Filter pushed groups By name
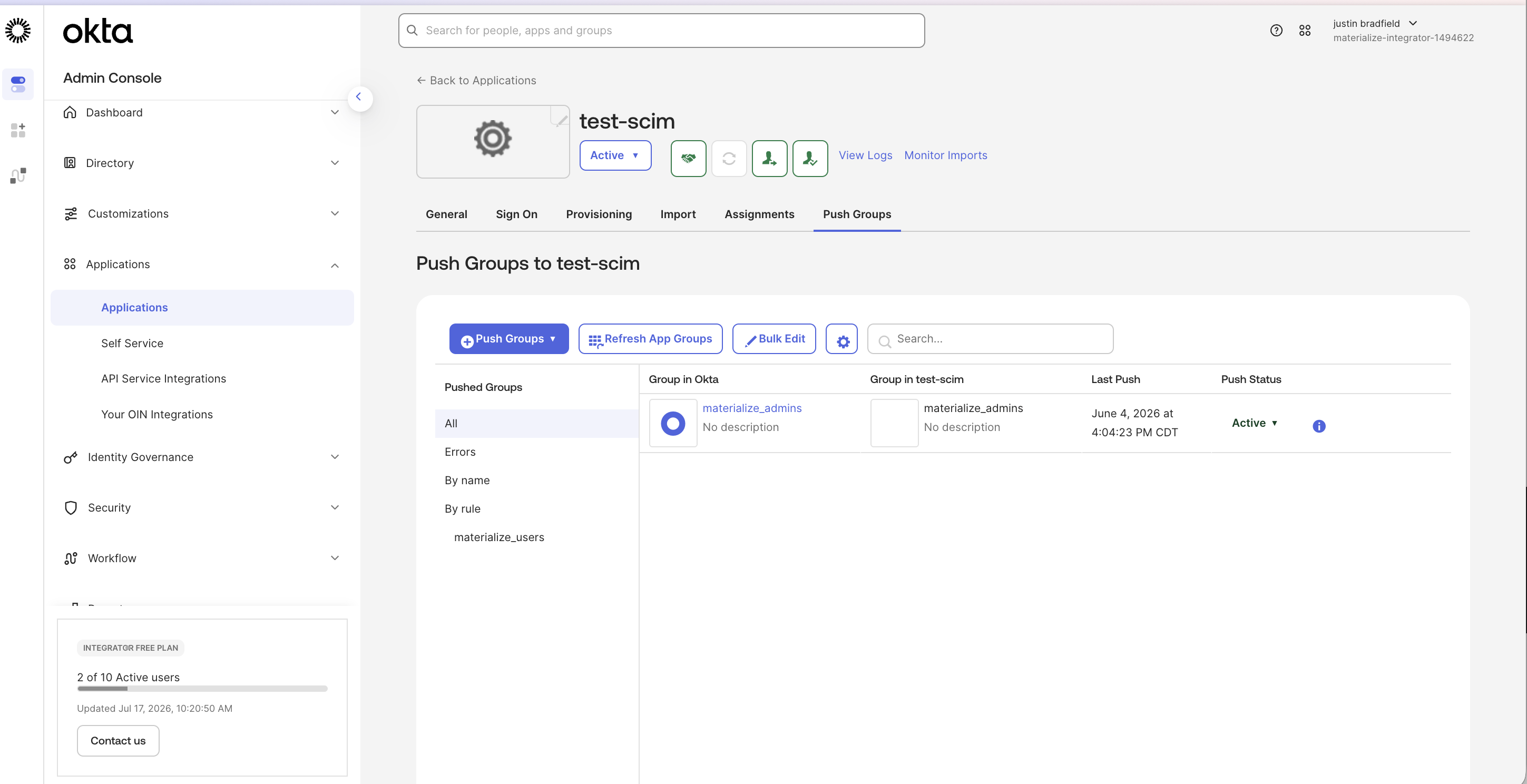Viewport: 1527px width, 784px height. coord(536,481)
